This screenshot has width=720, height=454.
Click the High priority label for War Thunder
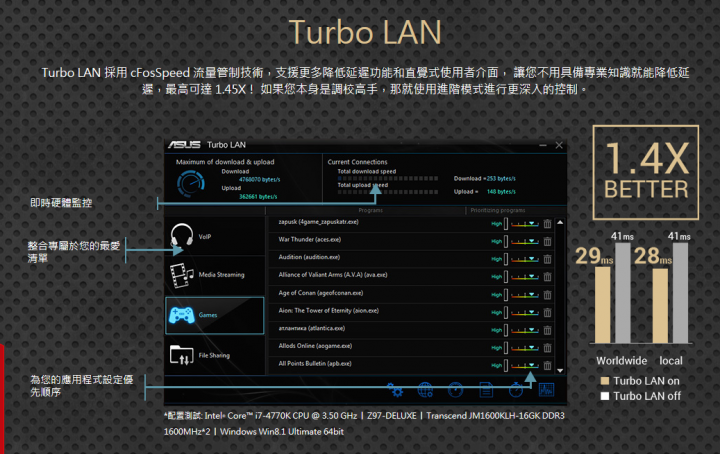tap(496, 241)
